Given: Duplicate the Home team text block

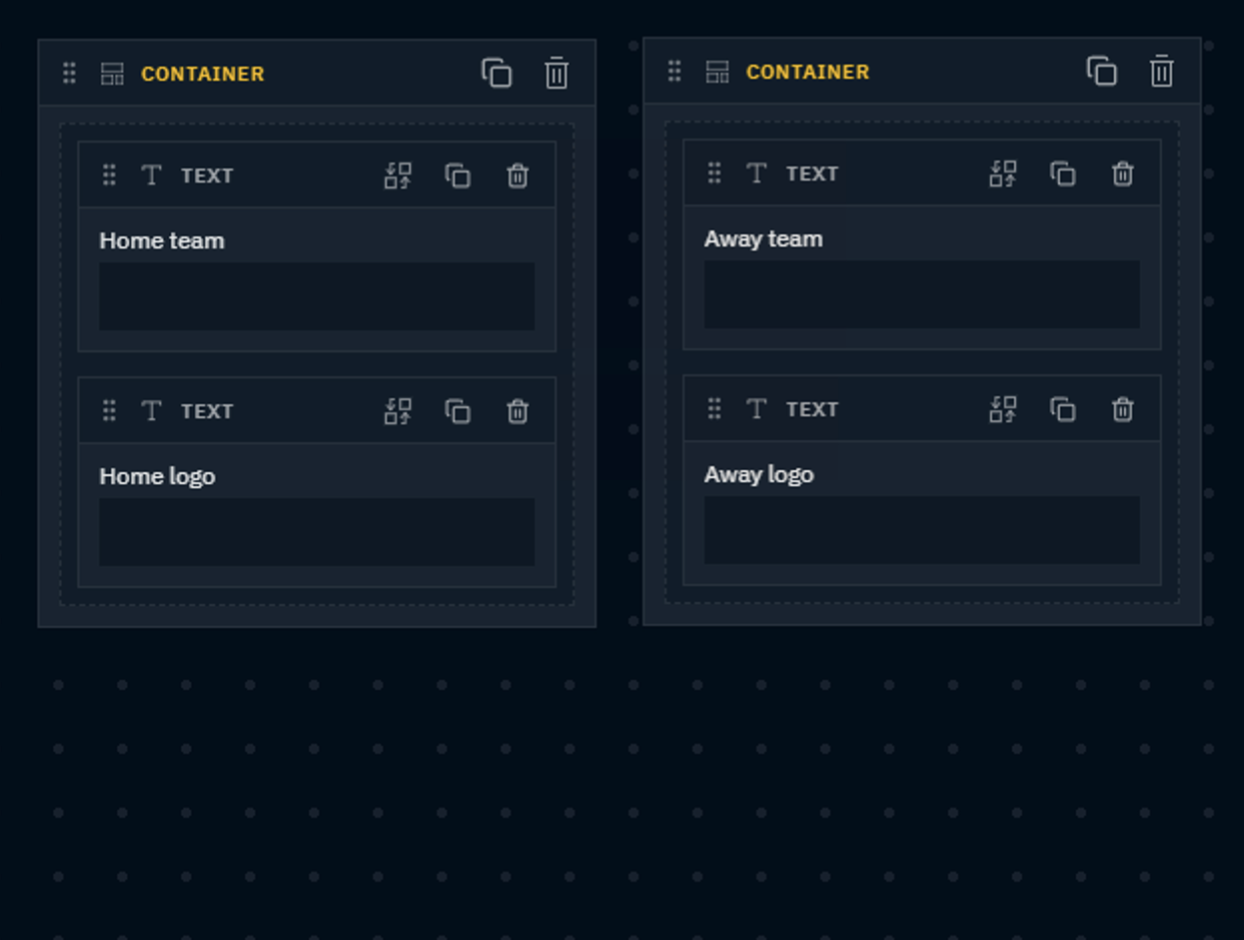Looking at the screenshot, I should pos(458,175).
